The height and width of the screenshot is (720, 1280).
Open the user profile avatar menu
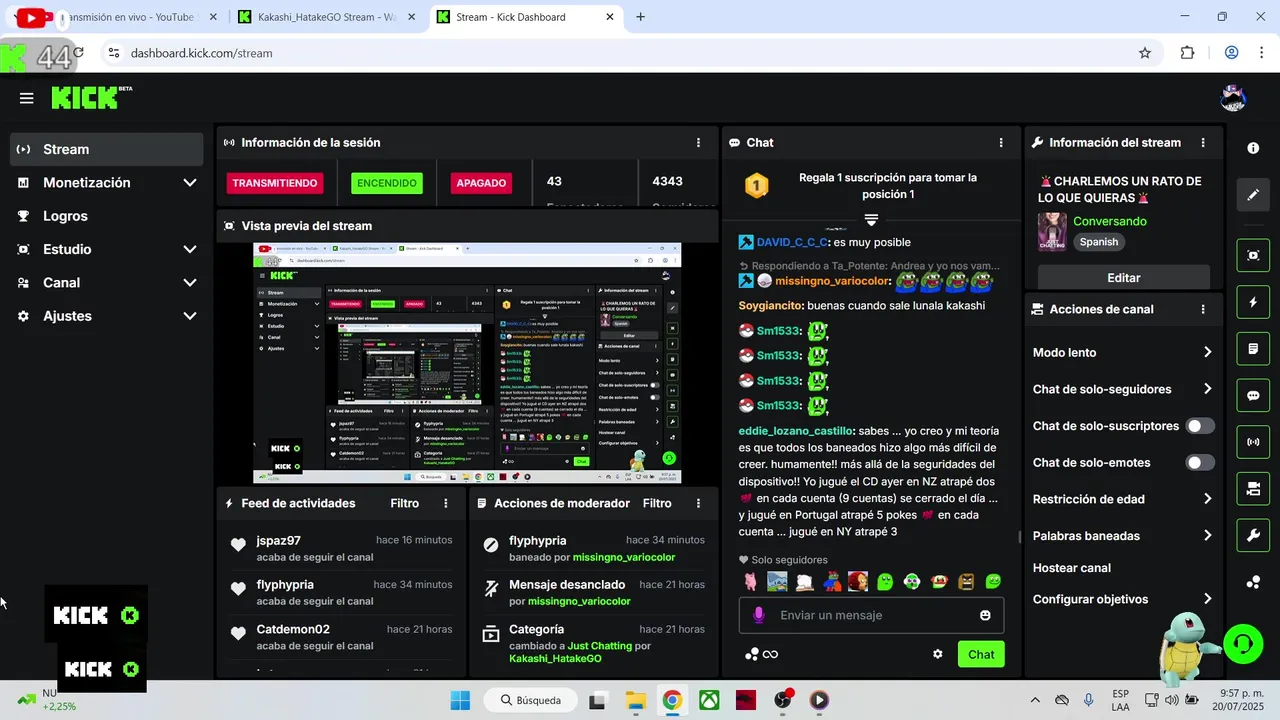tap(1233, 98)
